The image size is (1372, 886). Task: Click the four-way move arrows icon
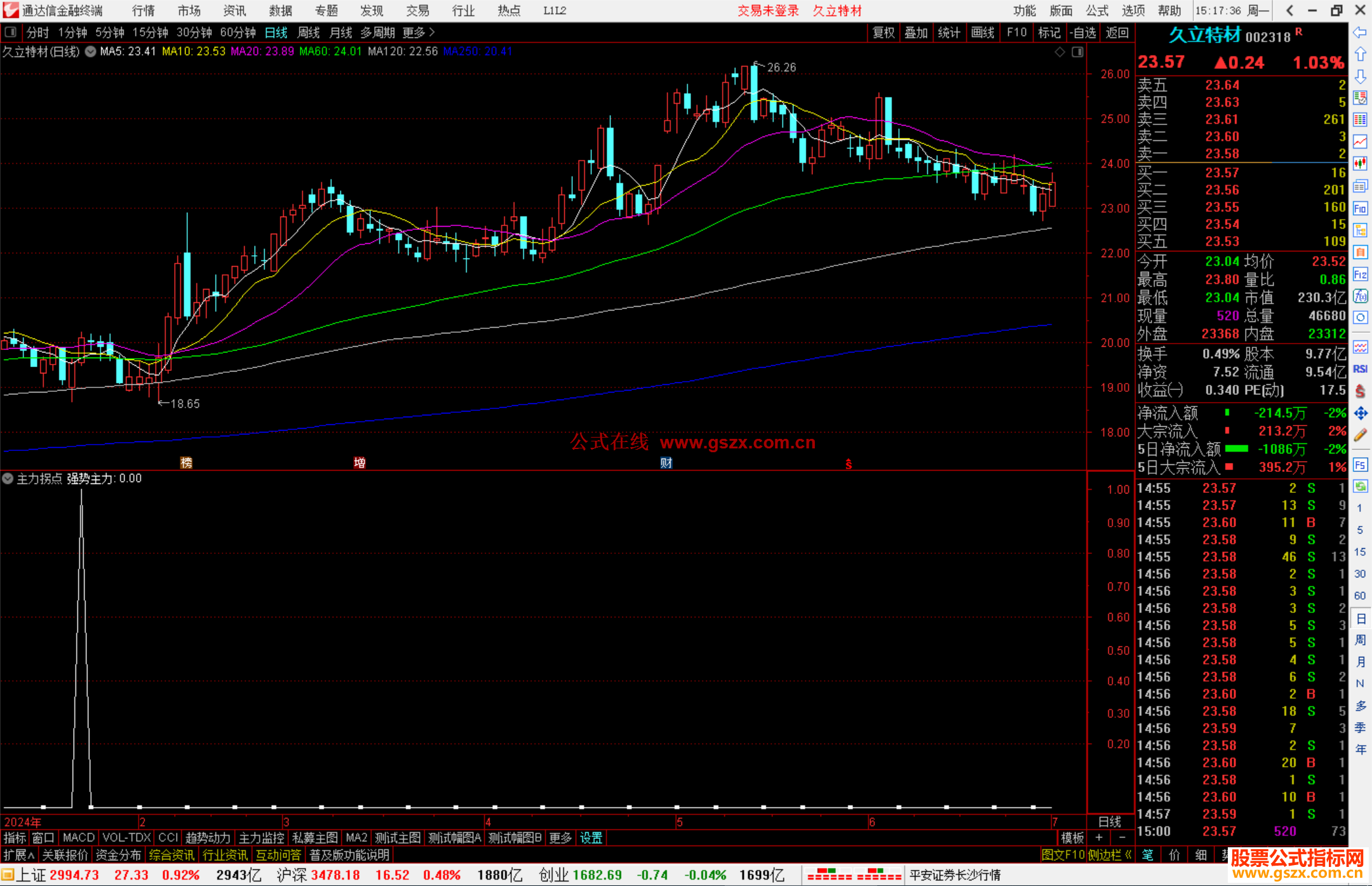tap(1360, 413)
